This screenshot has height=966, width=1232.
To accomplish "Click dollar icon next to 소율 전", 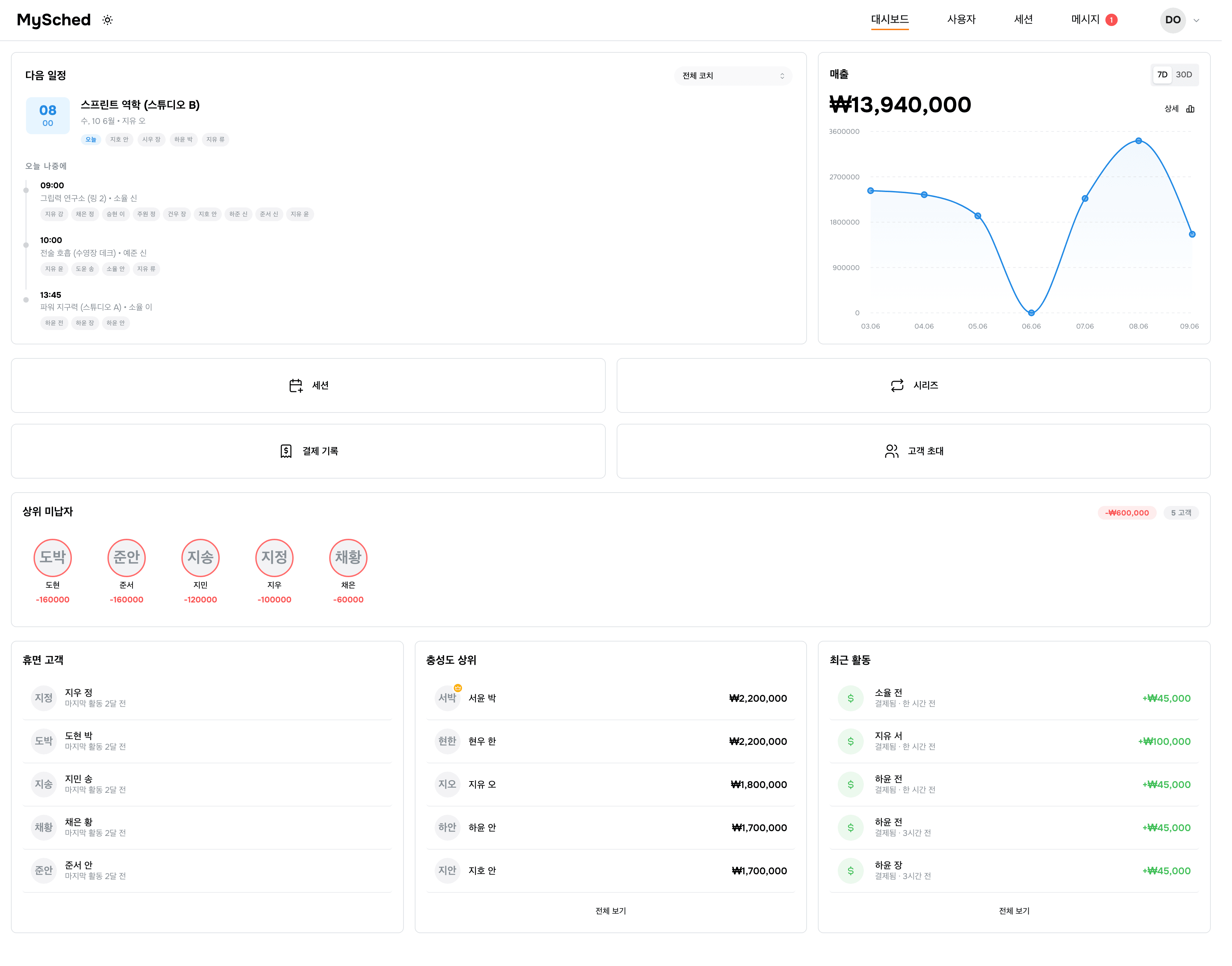I will pos(857,703).
